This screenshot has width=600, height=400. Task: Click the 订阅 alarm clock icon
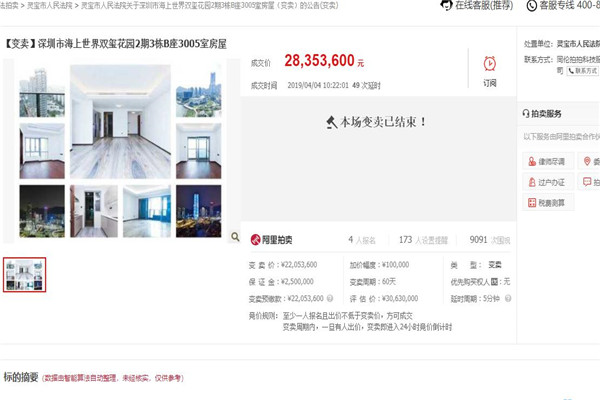click(x=489, y=64)
